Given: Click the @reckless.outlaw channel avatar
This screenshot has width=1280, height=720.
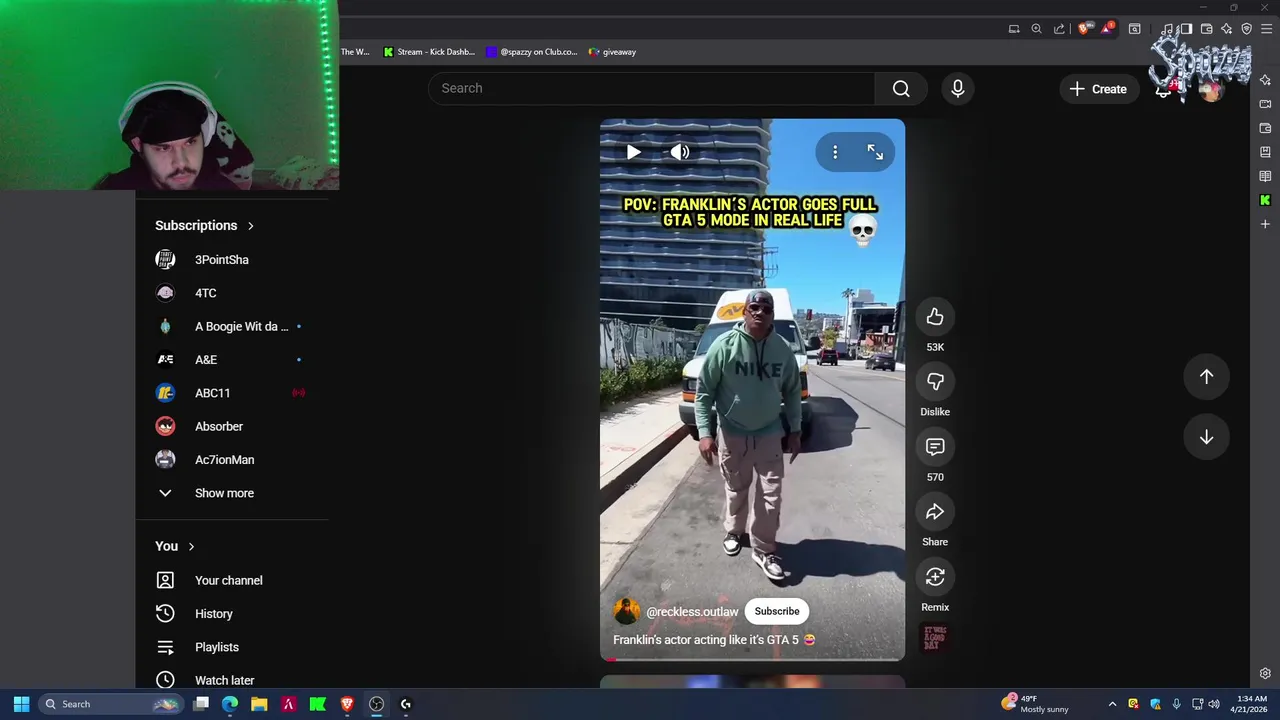Looking at the screenshot, I should pyautogui.click(x=627, y=611).
